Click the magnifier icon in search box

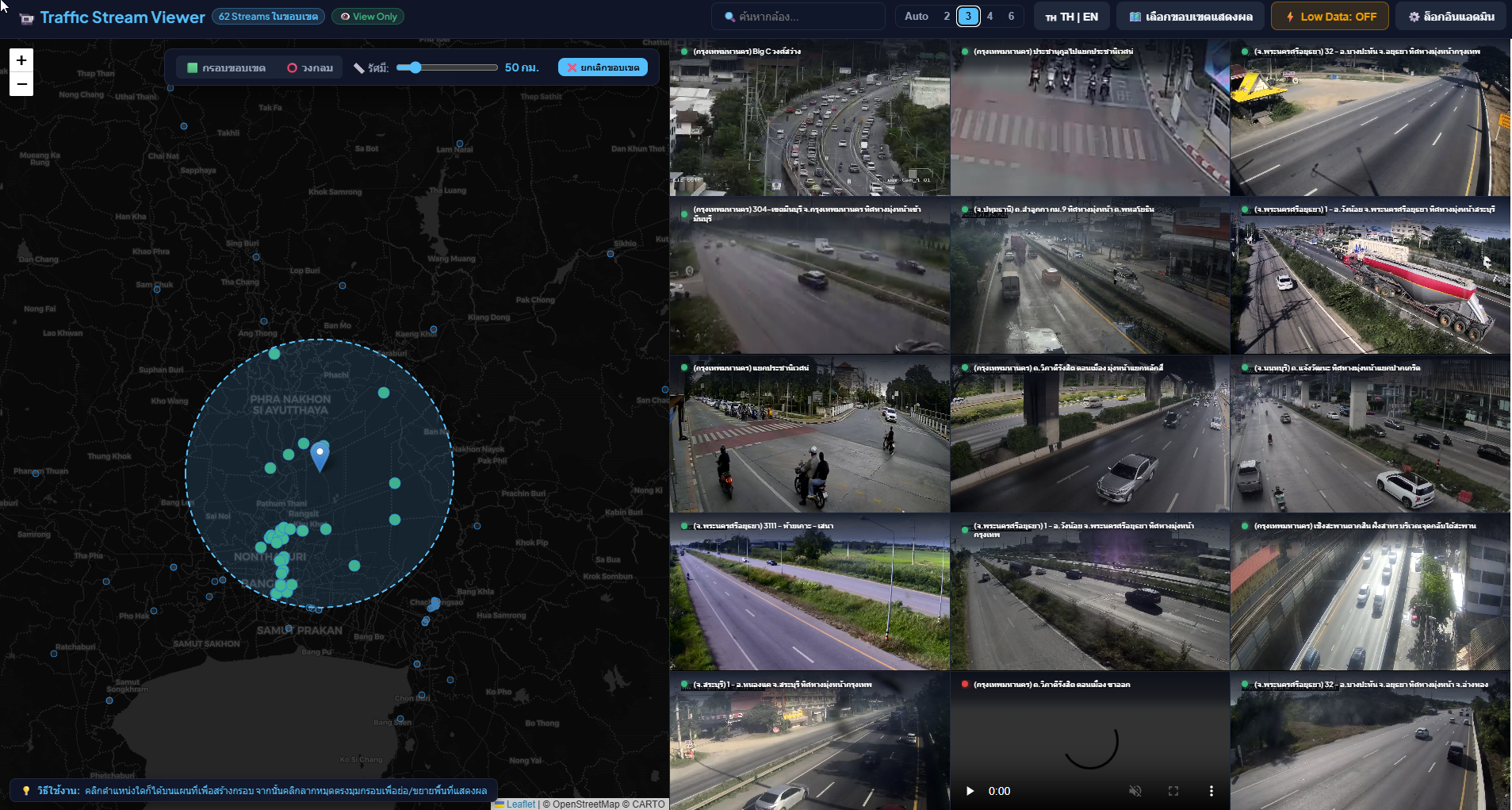(729, 17)
